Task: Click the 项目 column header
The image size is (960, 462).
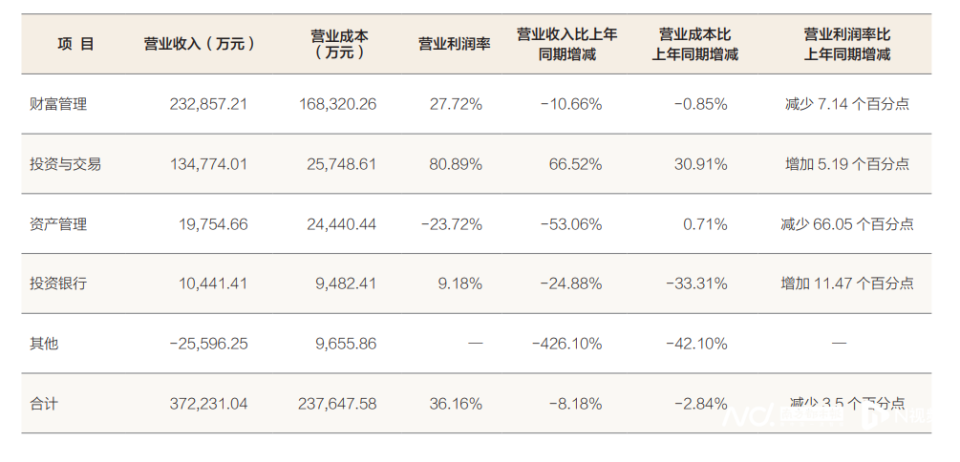Action: pos(77,44)
